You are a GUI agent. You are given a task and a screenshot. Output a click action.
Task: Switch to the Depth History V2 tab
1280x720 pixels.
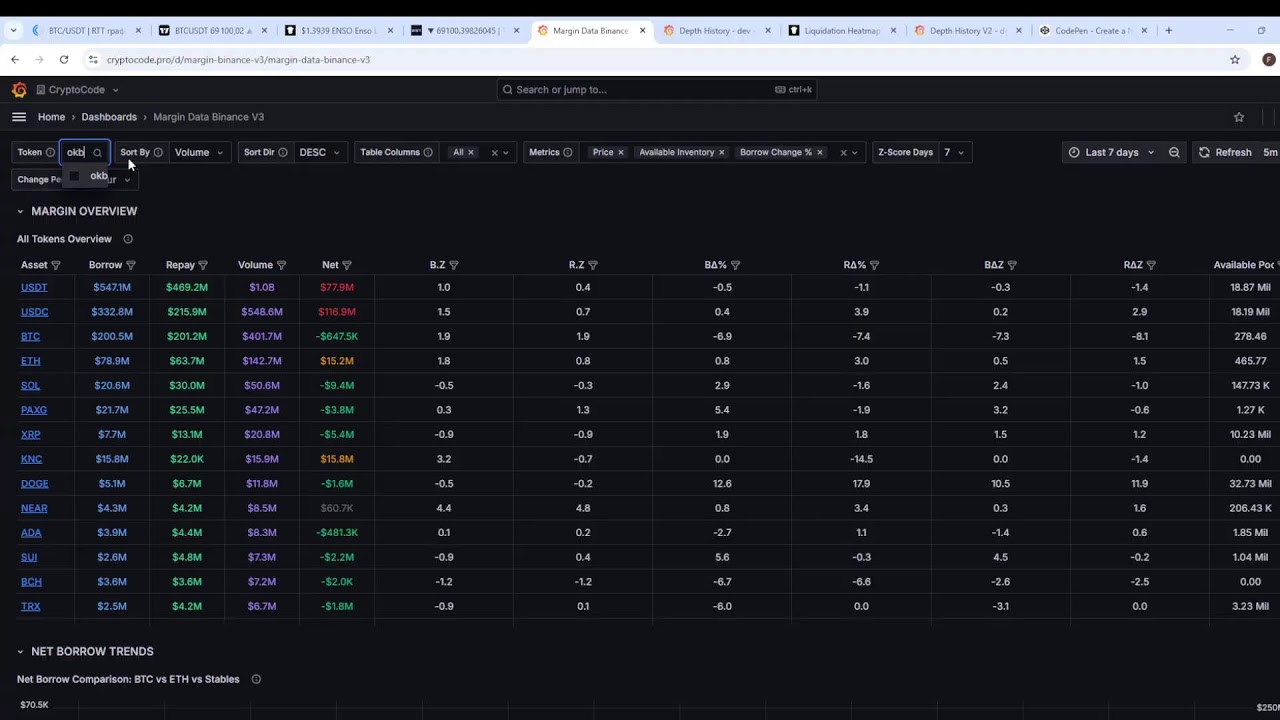coord(968,31)
